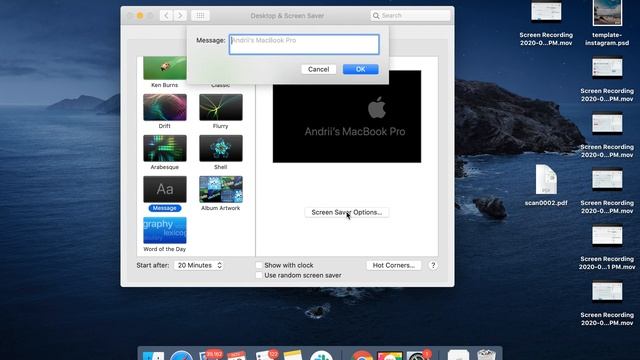Open Safari from the Dock
The image size is (640, 360).
click(x=181, y=355)
